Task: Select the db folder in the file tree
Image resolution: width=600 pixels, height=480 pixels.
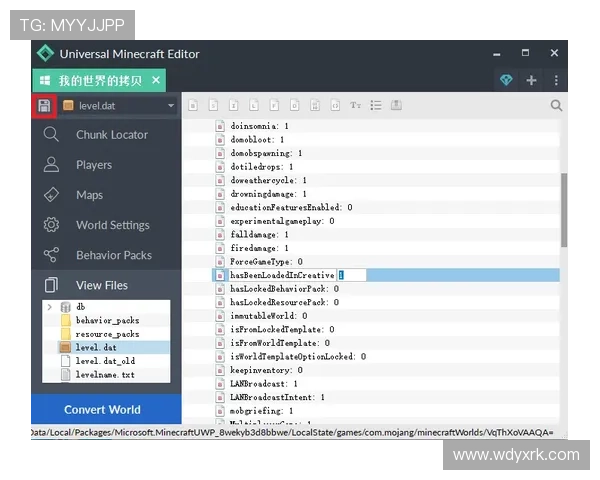Action: pos(80,307)
